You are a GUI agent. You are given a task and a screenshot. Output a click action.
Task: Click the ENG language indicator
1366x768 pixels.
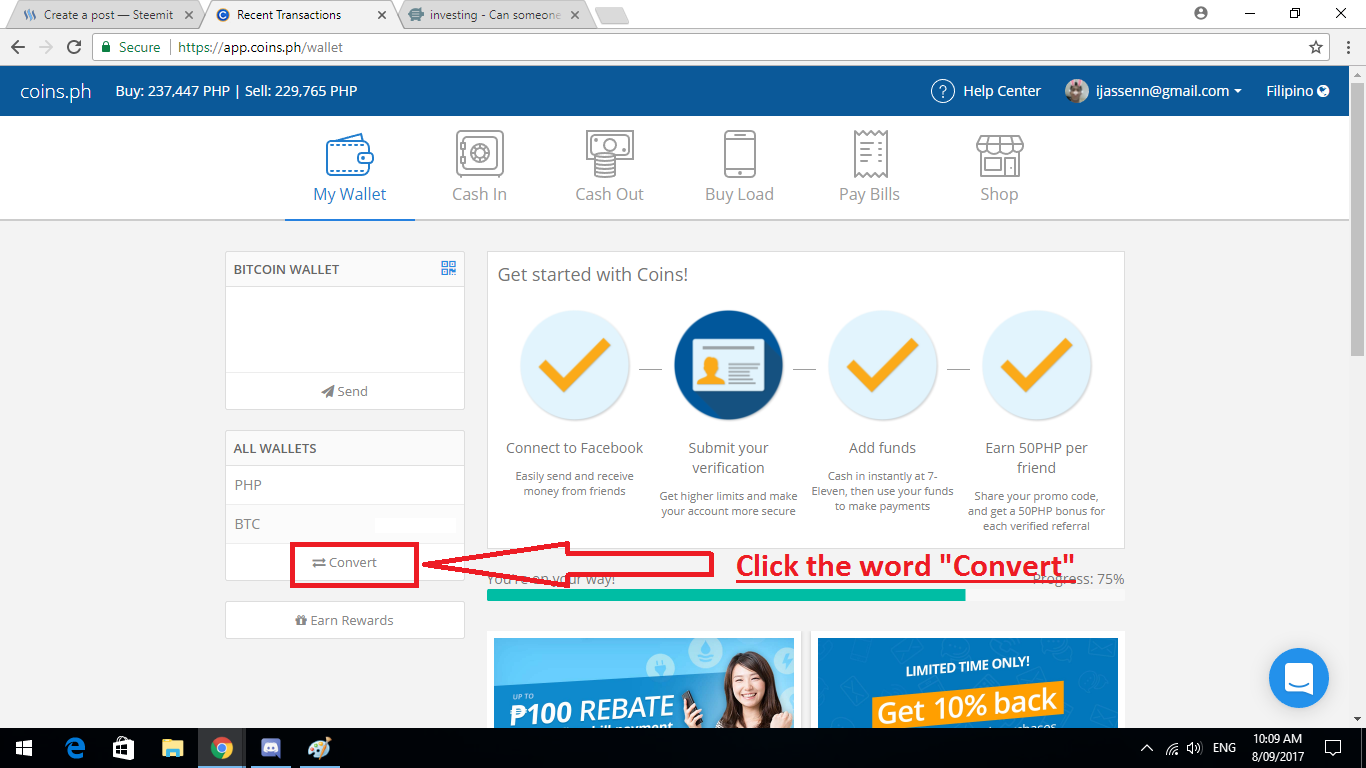[x=1224, y=748]
